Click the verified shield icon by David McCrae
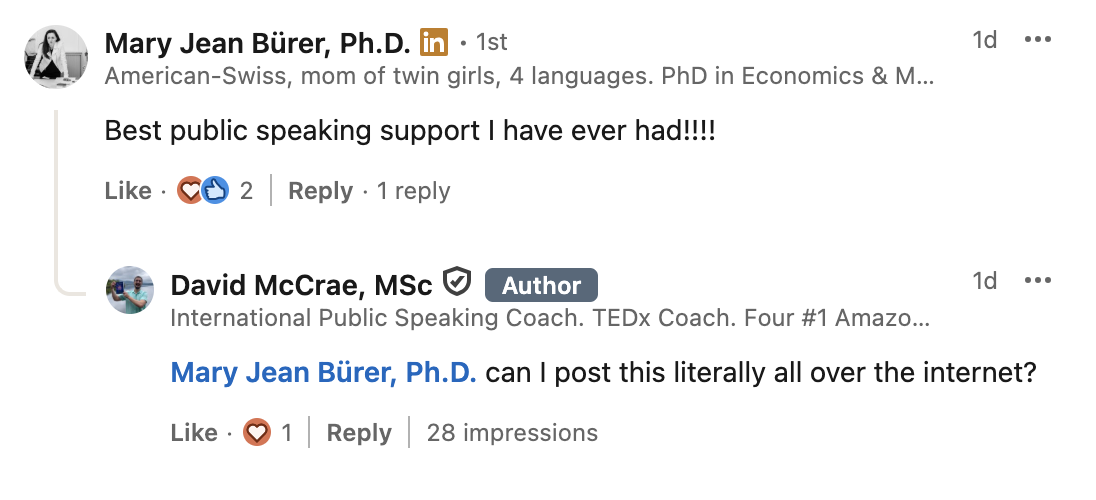This screenshot has width=1096, height=500. click(x=457, y=284)
